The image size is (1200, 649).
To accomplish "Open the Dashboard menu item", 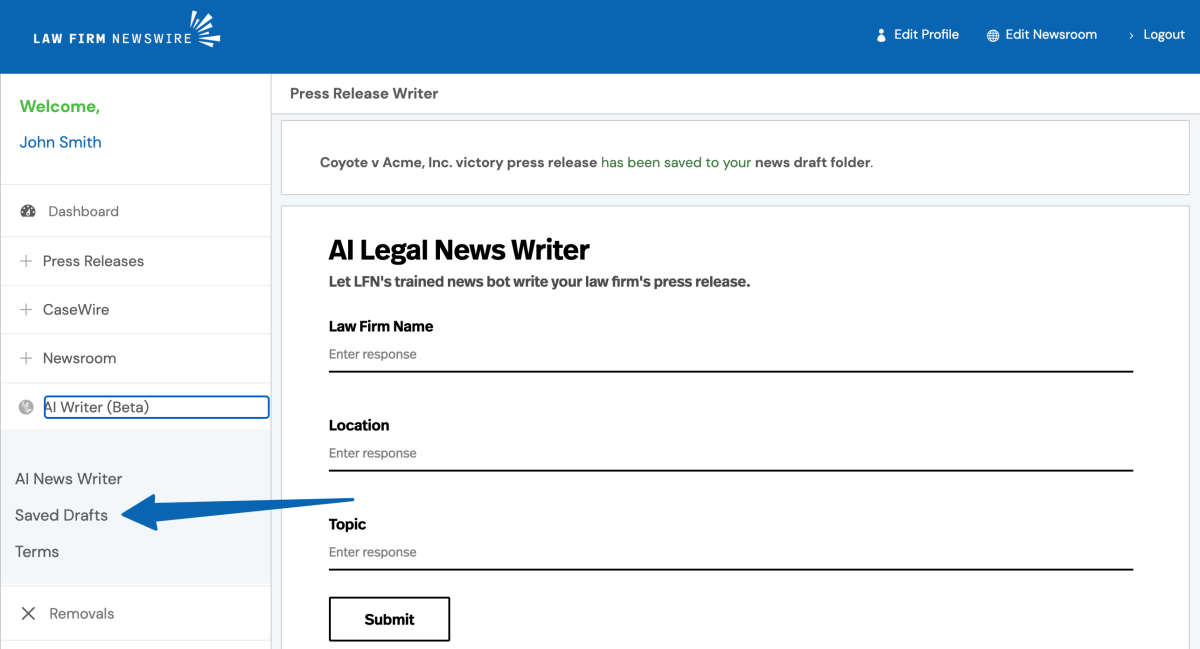I will (x=83, y=211).
